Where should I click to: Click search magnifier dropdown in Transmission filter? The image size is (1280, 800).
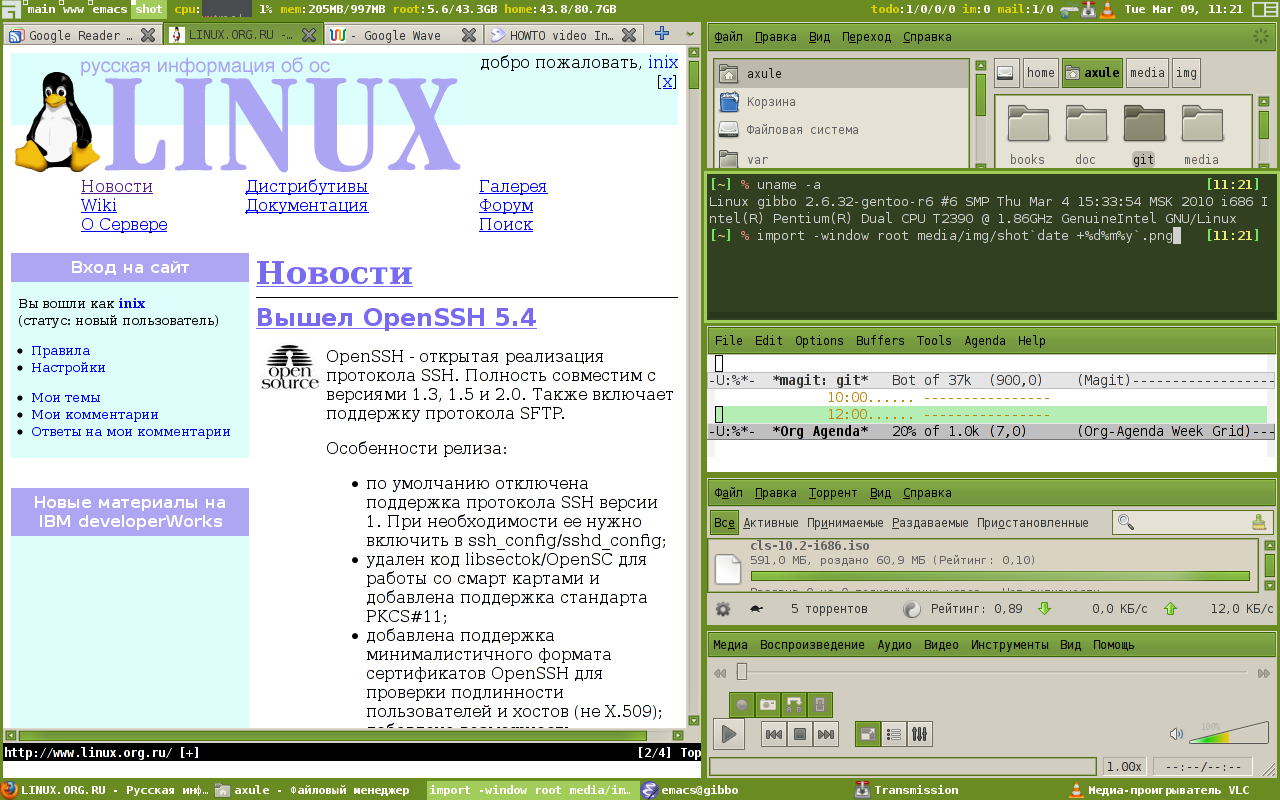pyautogui.click(x=1127, y=522)
